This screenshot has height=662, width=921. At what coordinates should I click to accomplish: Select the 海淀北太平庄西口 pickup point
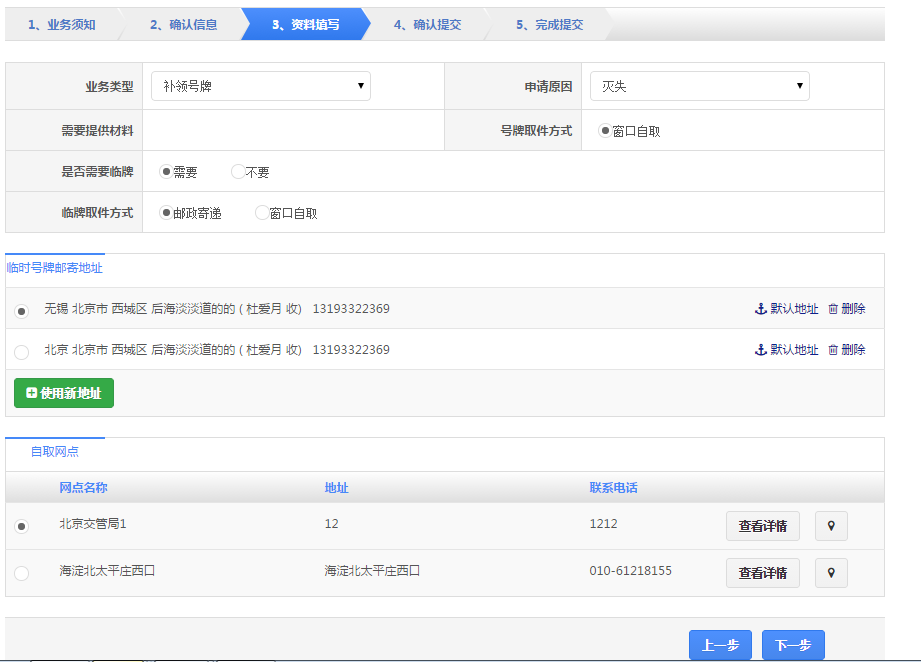point(22,573)
